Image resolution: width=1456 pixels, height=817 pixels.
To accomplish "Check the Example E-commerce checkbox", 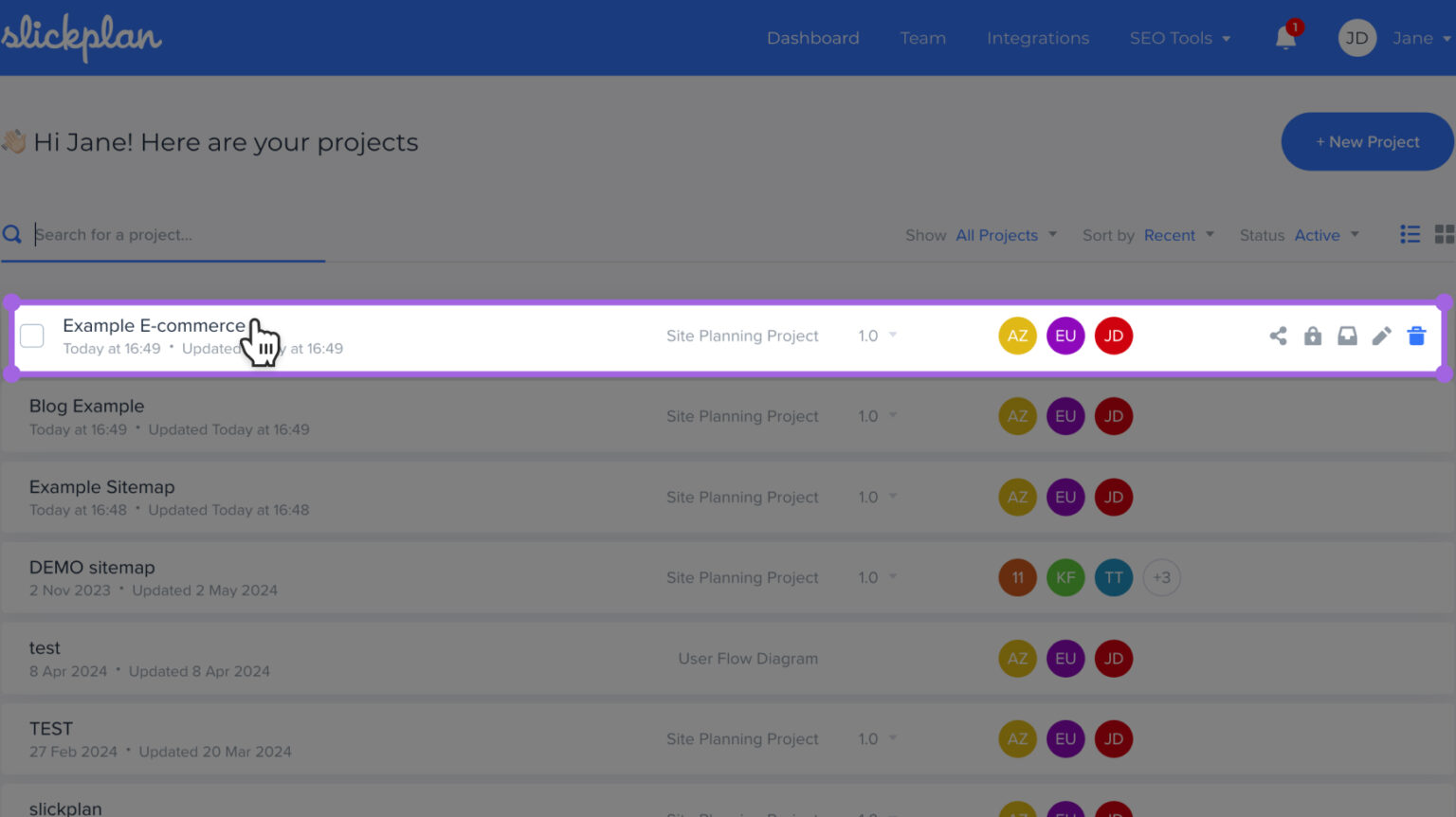I will (x=32, y=336).
